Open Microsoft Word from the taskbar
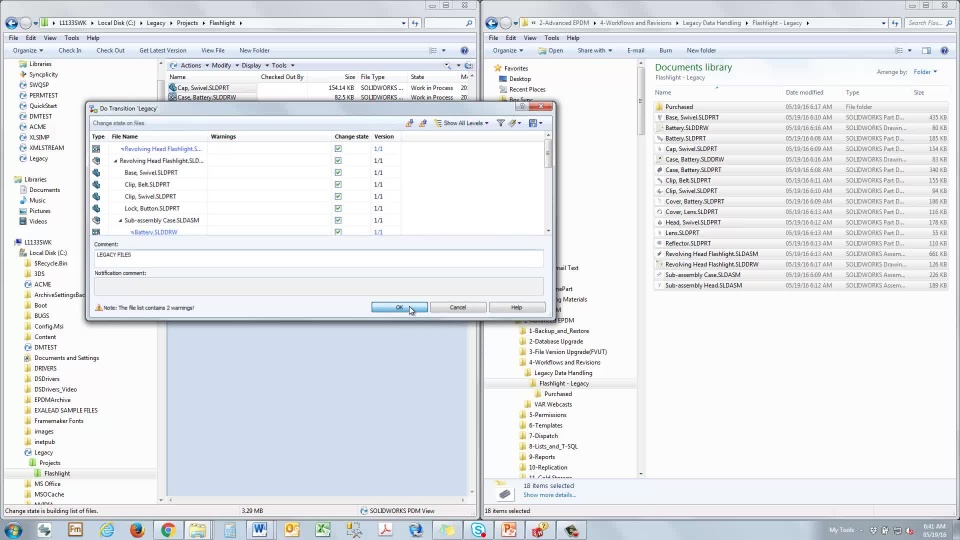The width and height of the screenshot is (960, 540). [260, 530]
